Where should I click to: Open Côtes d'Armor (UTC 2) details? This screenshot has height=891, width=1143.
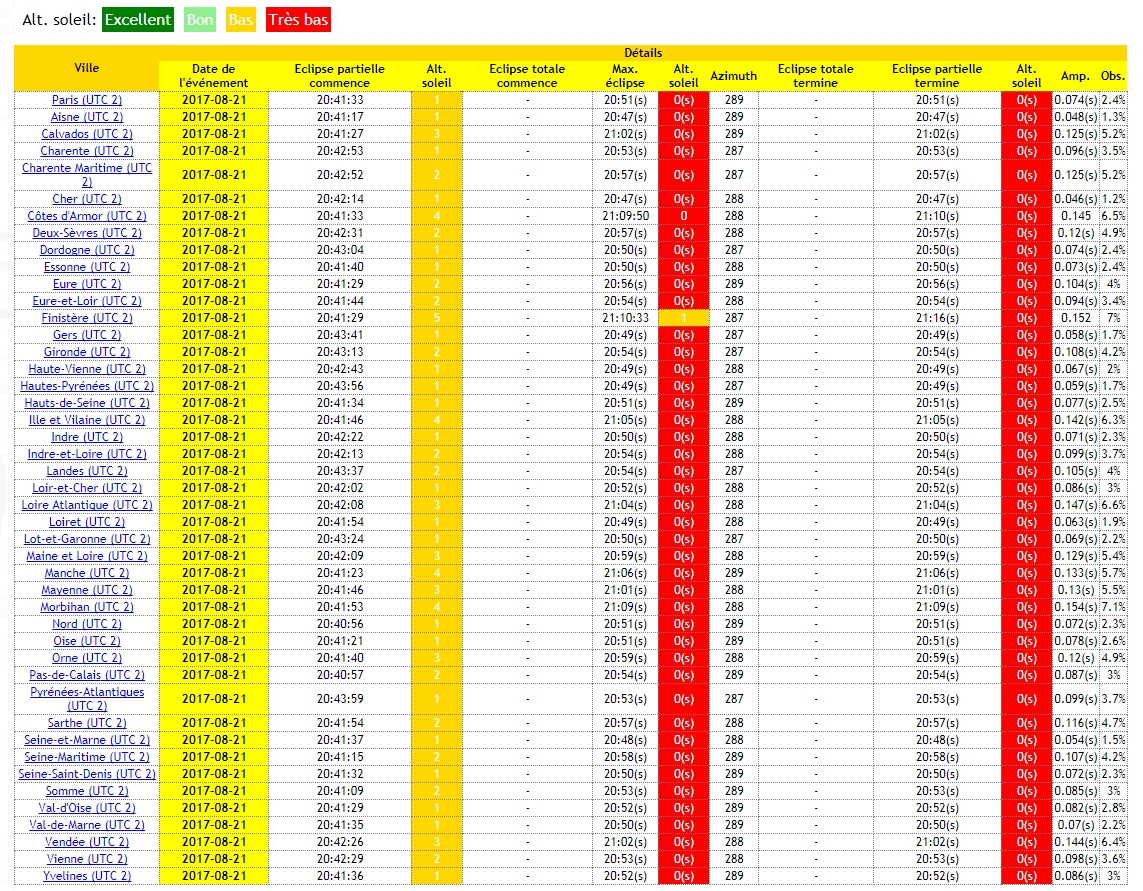click(x=87, y=216)
